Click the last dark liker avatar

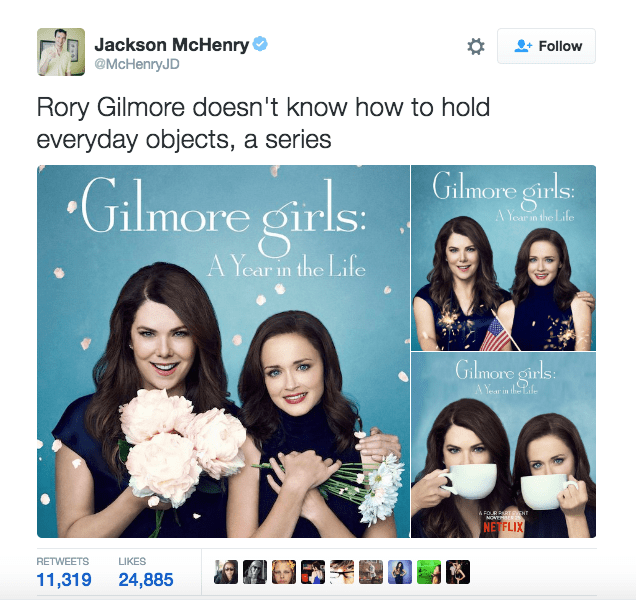pyautogui.click(x=458, y=572)
